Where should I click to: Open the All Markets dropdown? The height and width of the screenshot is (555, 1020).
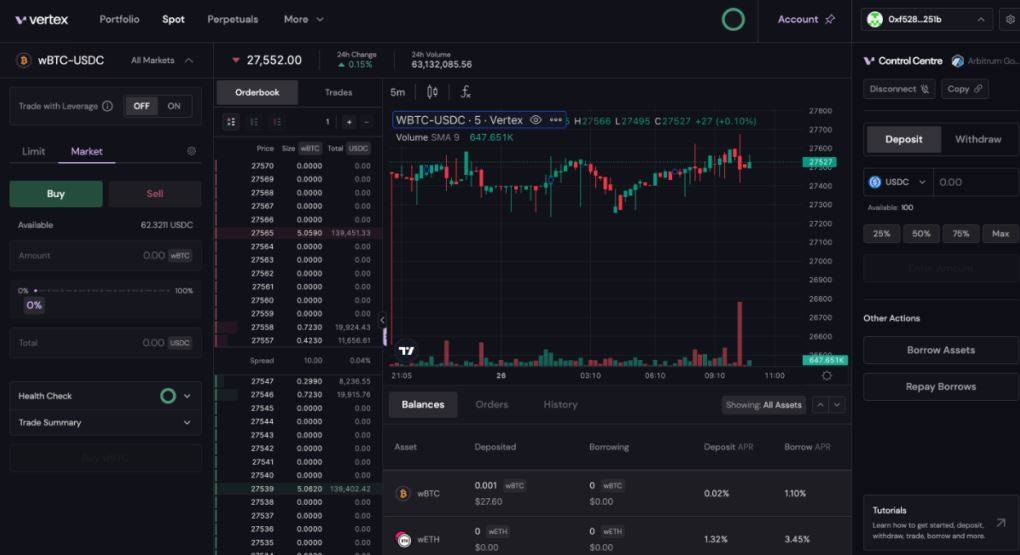pyautogui.click(x=162, y=61)
